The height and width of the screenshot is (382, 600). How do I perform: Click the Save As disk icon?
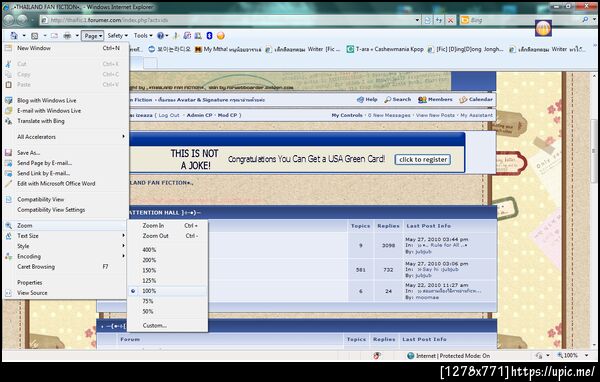click(8, 152)
